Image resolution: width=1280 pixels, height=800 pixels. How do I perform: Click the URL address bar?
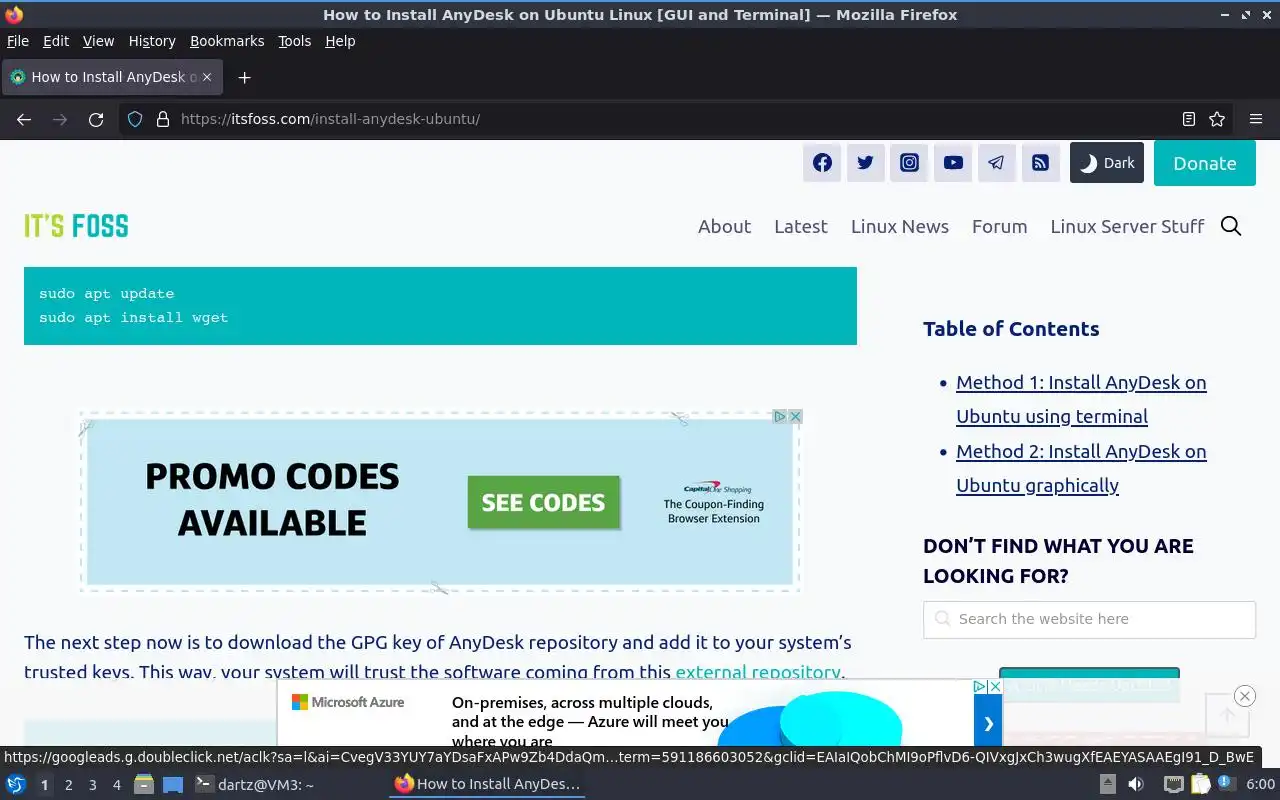pyautogui.click(x=675, y=119)
